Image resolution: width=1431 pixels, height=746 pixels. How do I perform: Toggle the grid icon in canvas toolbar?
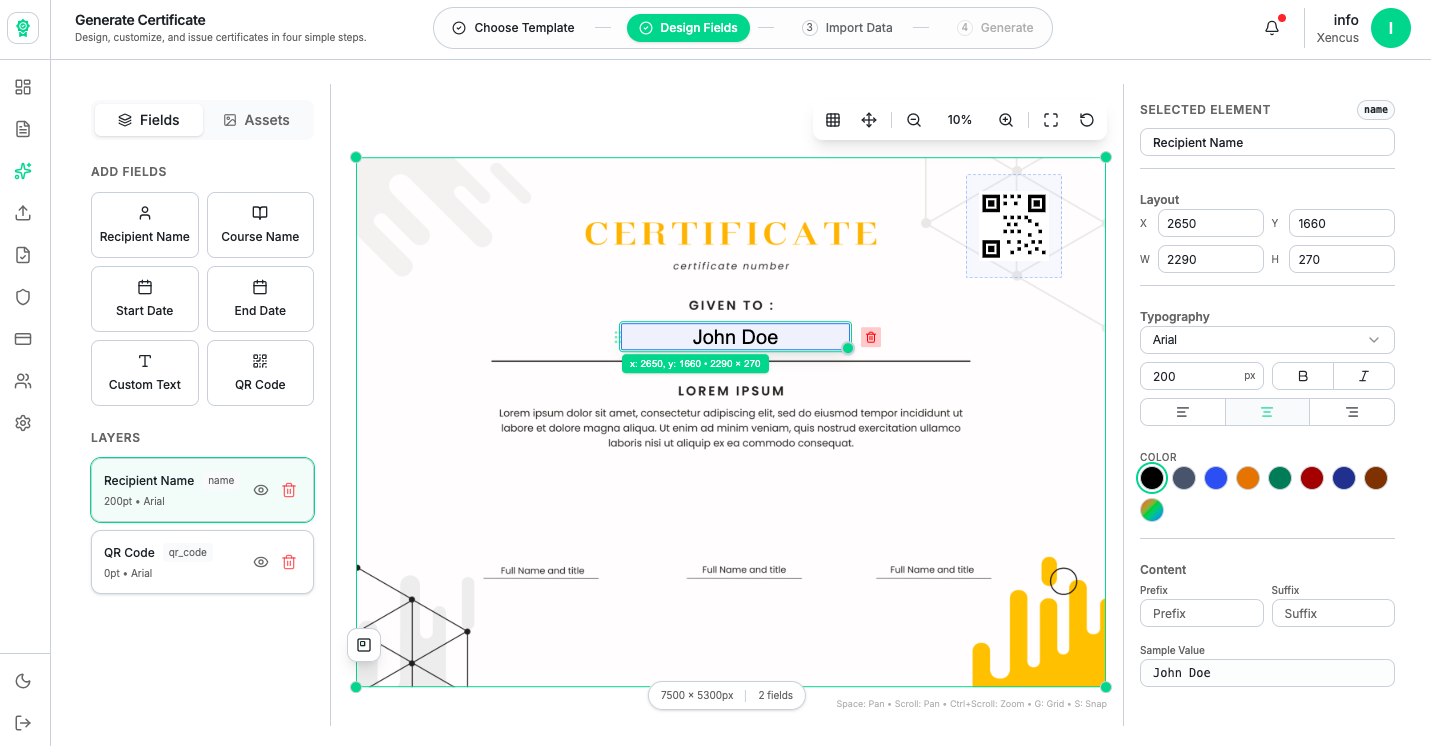tap(833, 120)
